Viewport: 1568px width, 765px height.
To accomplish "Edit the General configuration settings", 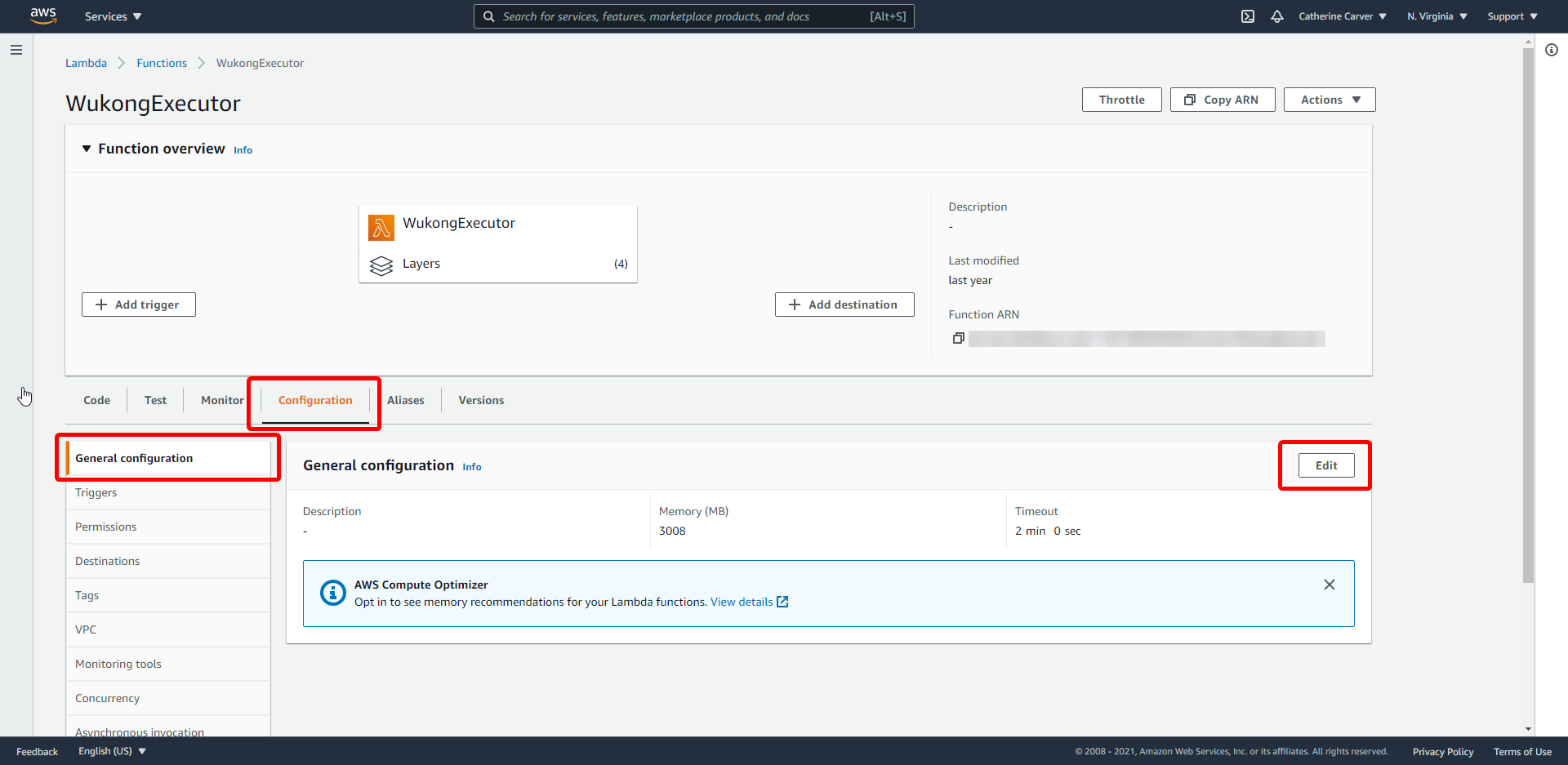I will click(1326, 465).
